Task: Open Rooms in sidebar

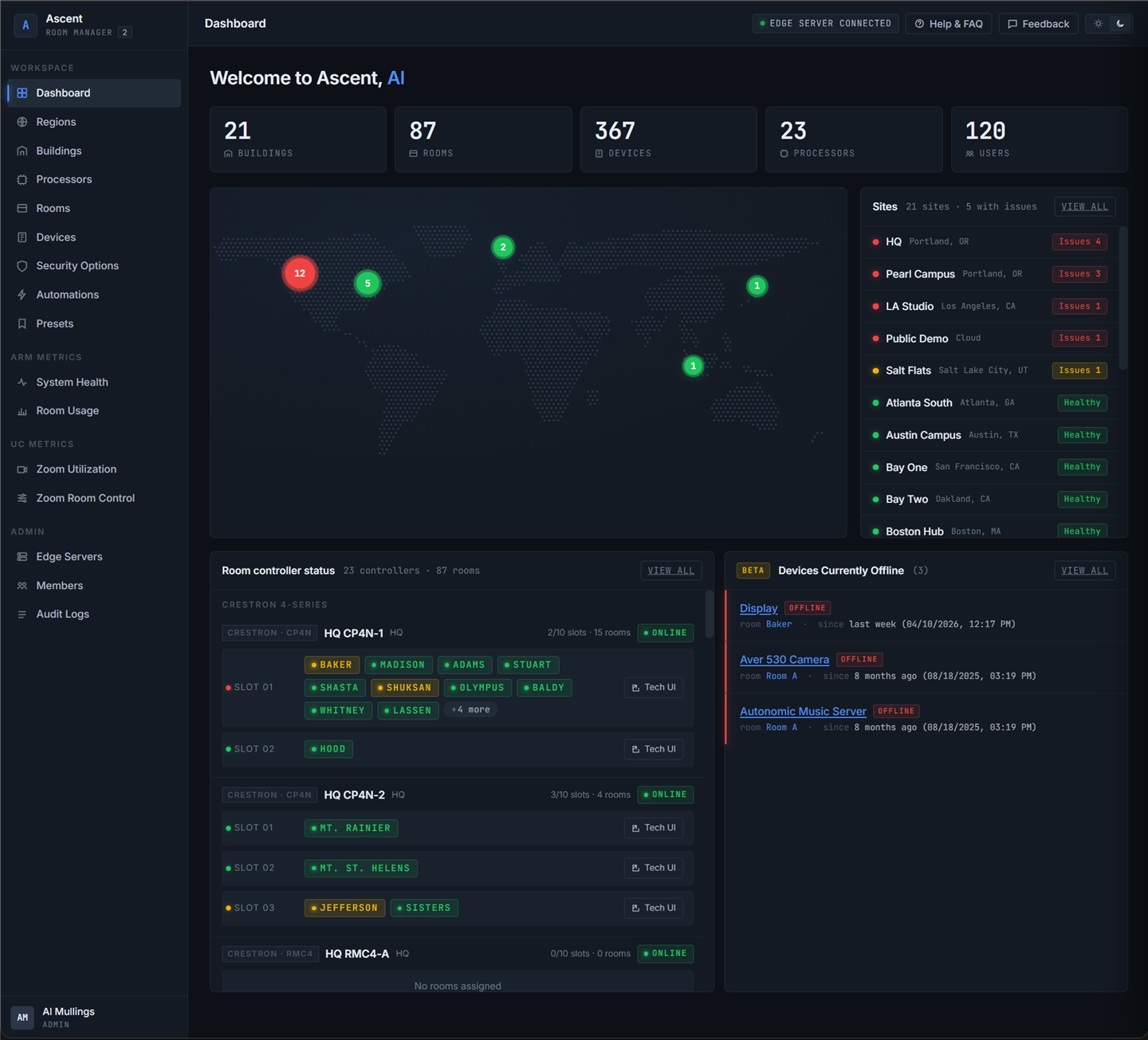Action: click(x=94, y=208)
